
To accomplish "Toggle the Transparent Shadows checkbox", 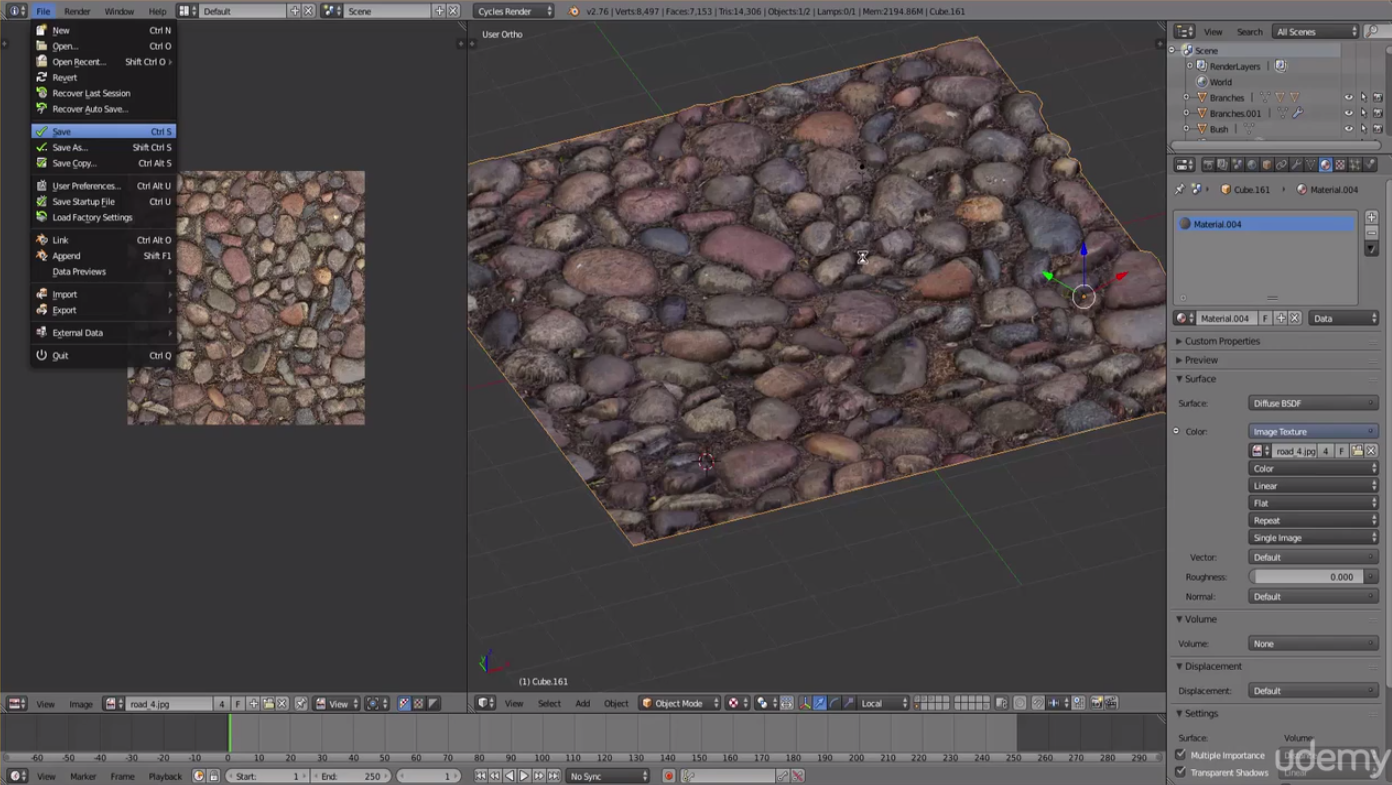I will [1181, 772].
